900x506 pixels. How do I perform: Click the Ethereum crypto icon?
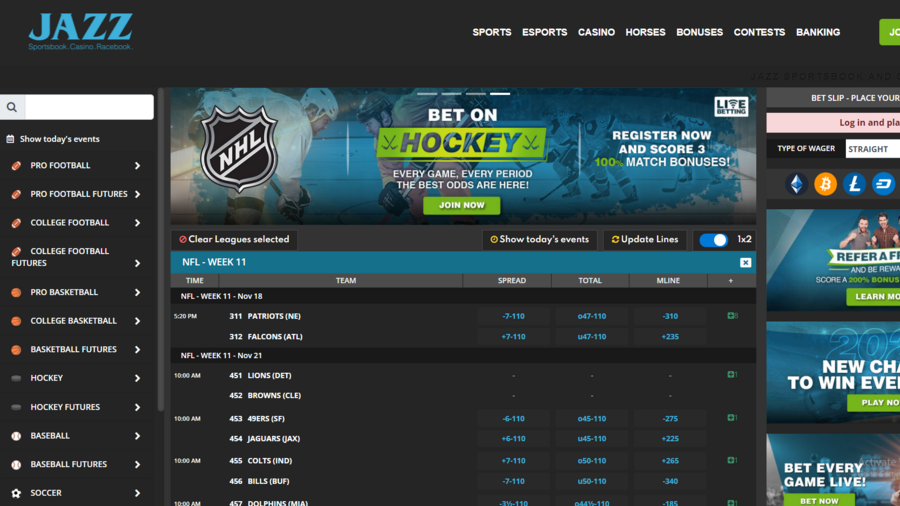pos(796,184)
